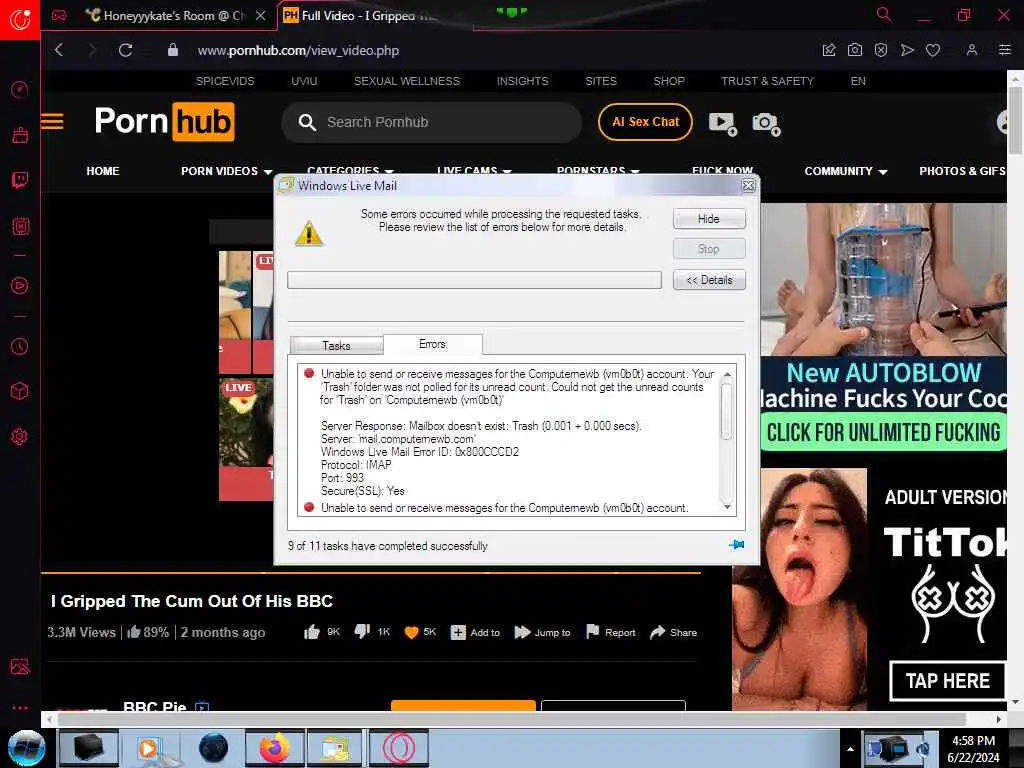
Task: Open Firefox from the taskbar
Action: pos(275,748)
